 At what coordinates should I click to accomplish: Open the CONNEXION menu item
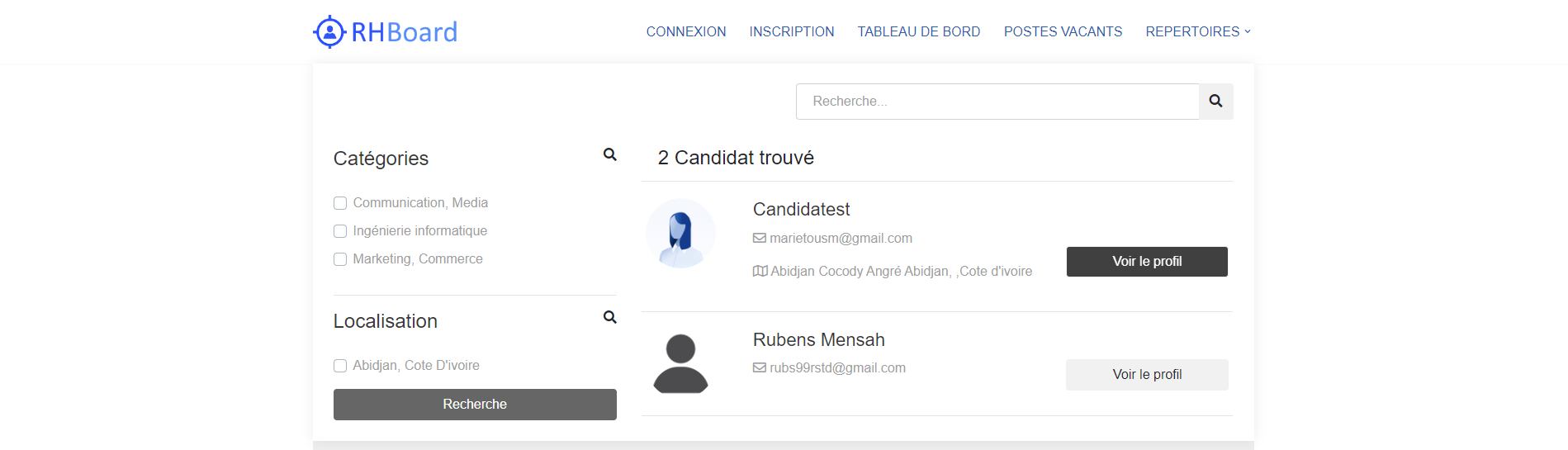pyautogui.click(x=686, y=31)
